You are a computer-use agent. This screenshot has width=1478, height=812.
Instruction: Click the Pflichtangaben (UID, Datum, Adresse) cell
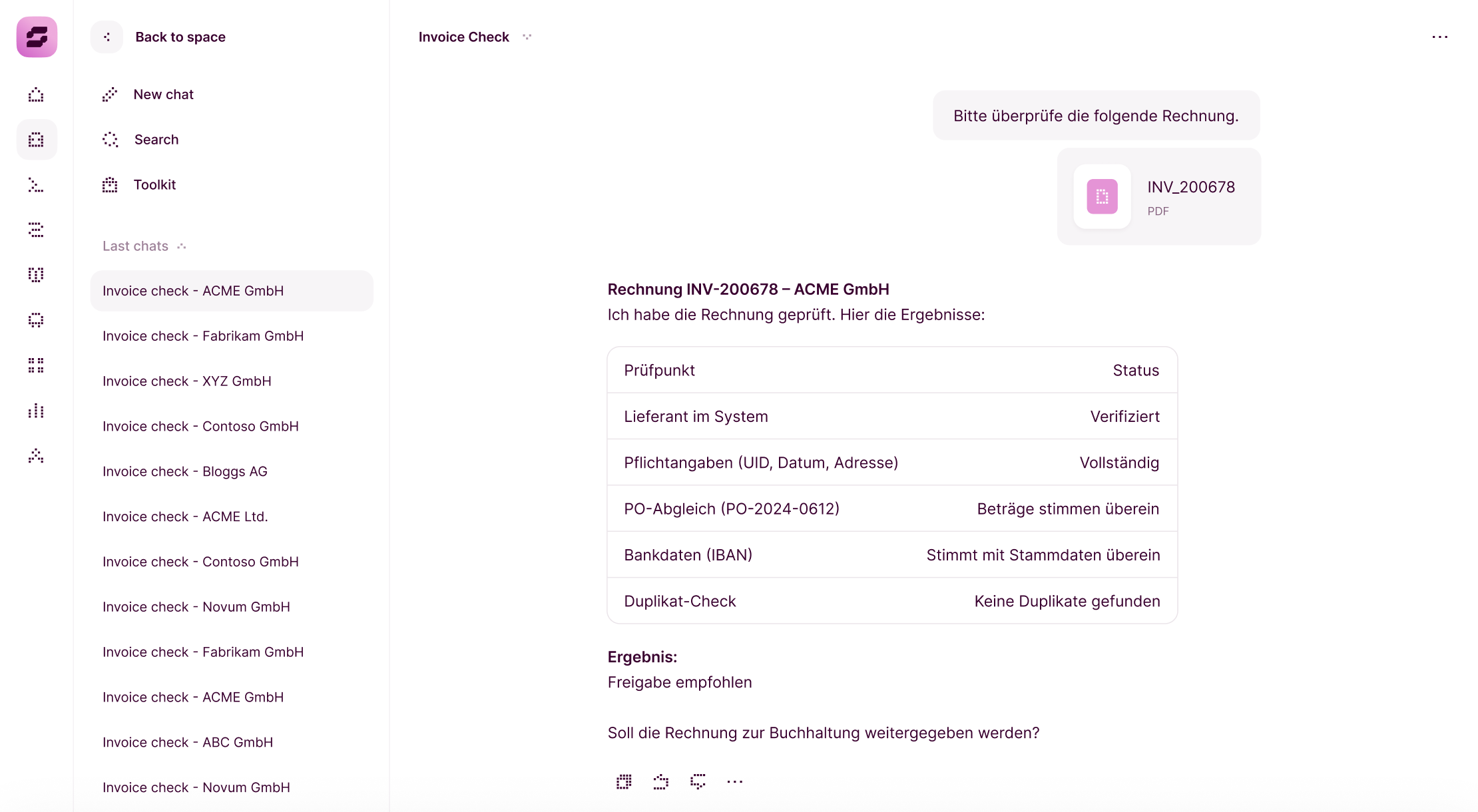[761, 463]
